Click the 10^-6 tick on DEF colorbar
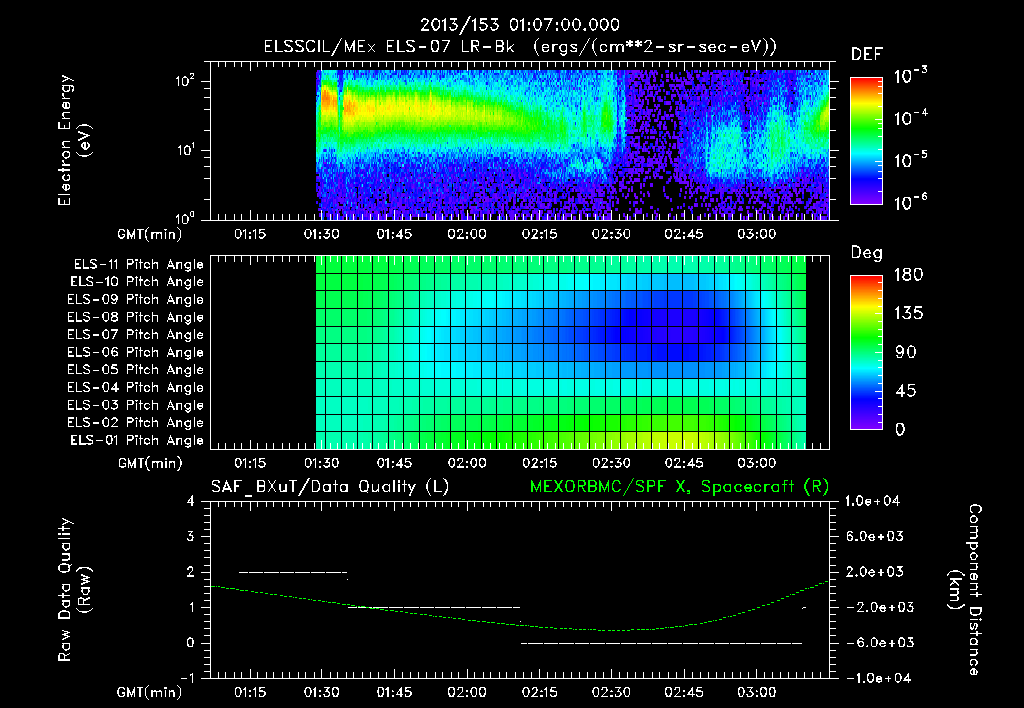 (x=910, y=202)
